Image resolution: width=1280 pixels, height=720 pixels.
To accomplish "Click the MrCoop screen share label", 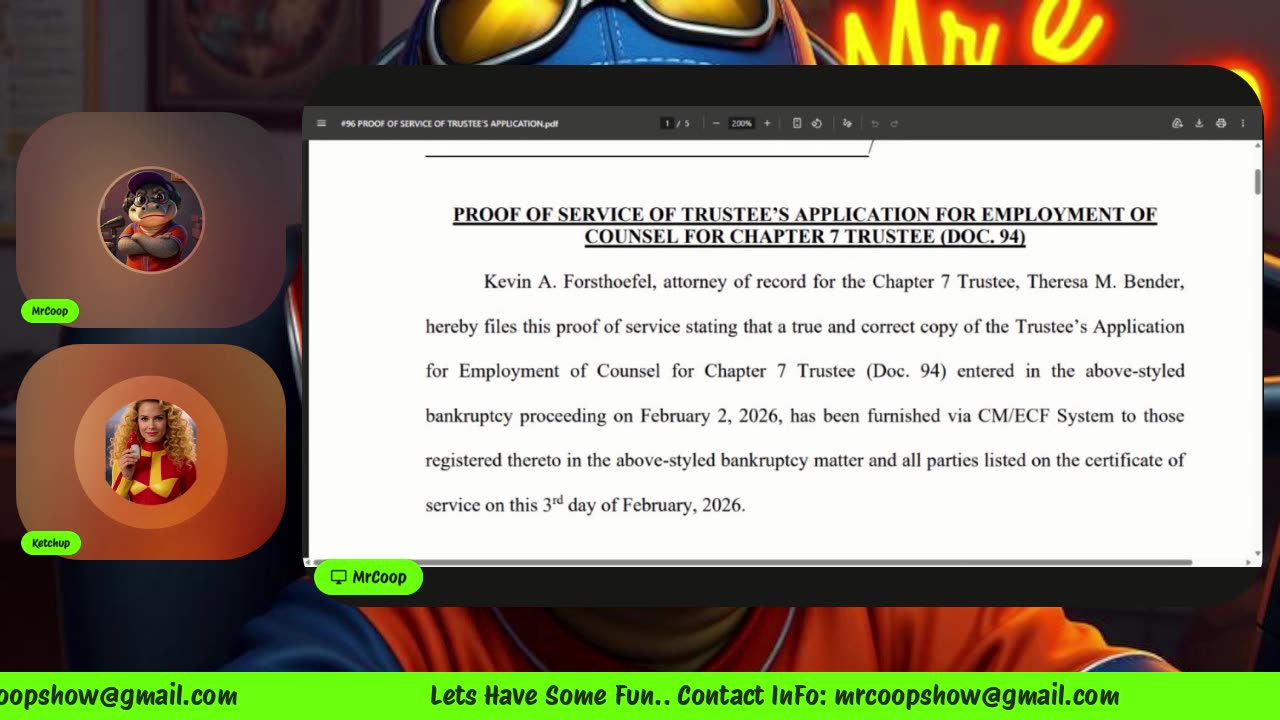I will (368, 577).
